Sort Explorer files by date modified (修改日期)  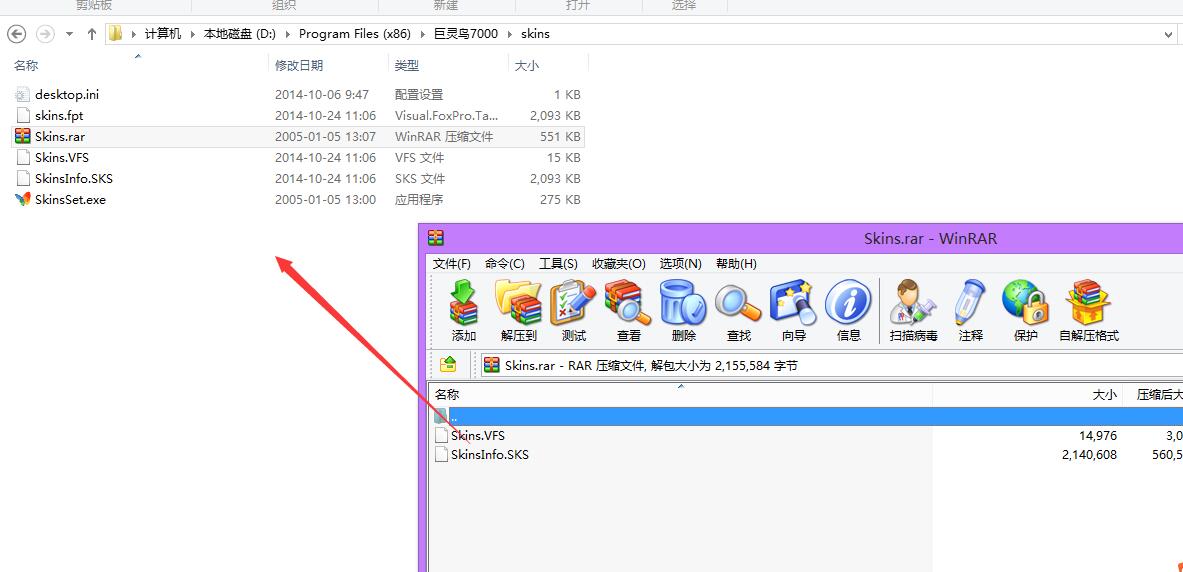pyautogui.click(x=299, y=65)
